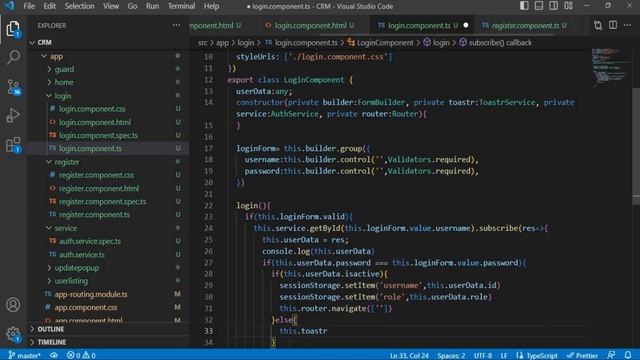The height and width of the screenshot is (360, 640).
Task: Open the errors and warnings indicator
Action: (x=81, y=355)
